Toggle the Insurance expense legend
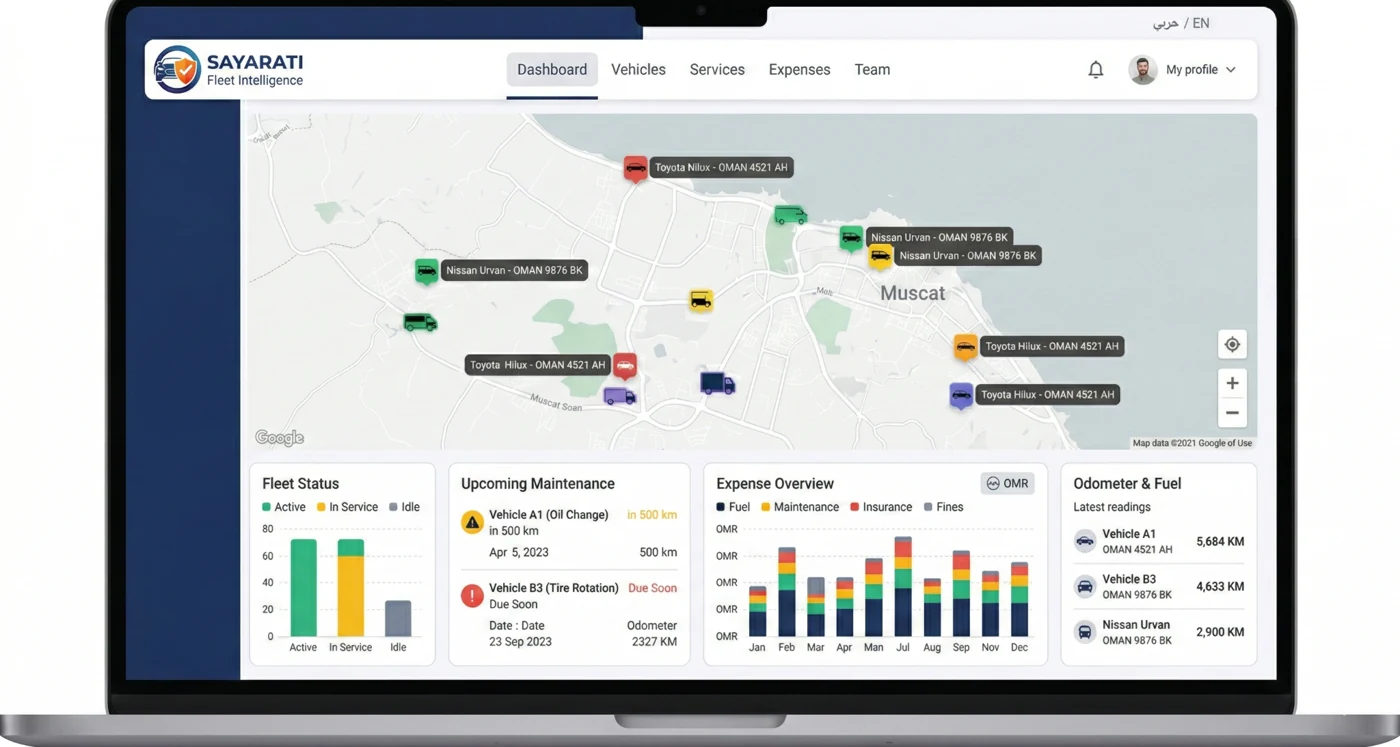Screen dimensions: 1400x747 (x=881, y=507)
